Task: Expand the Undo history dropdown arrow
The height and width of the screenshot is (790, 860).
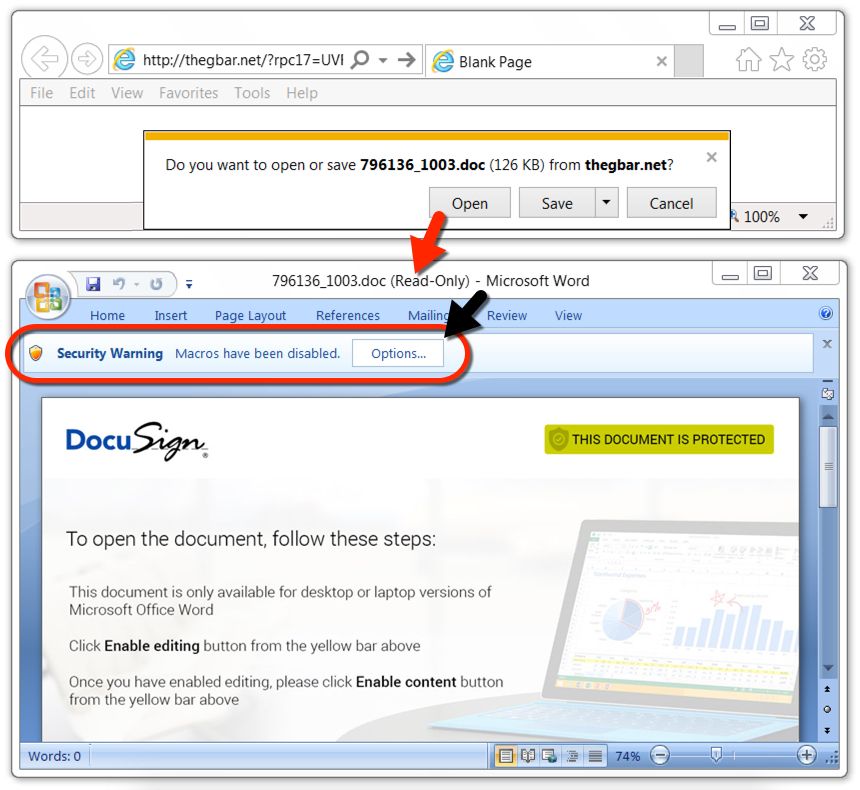Action: coord(137,284)
